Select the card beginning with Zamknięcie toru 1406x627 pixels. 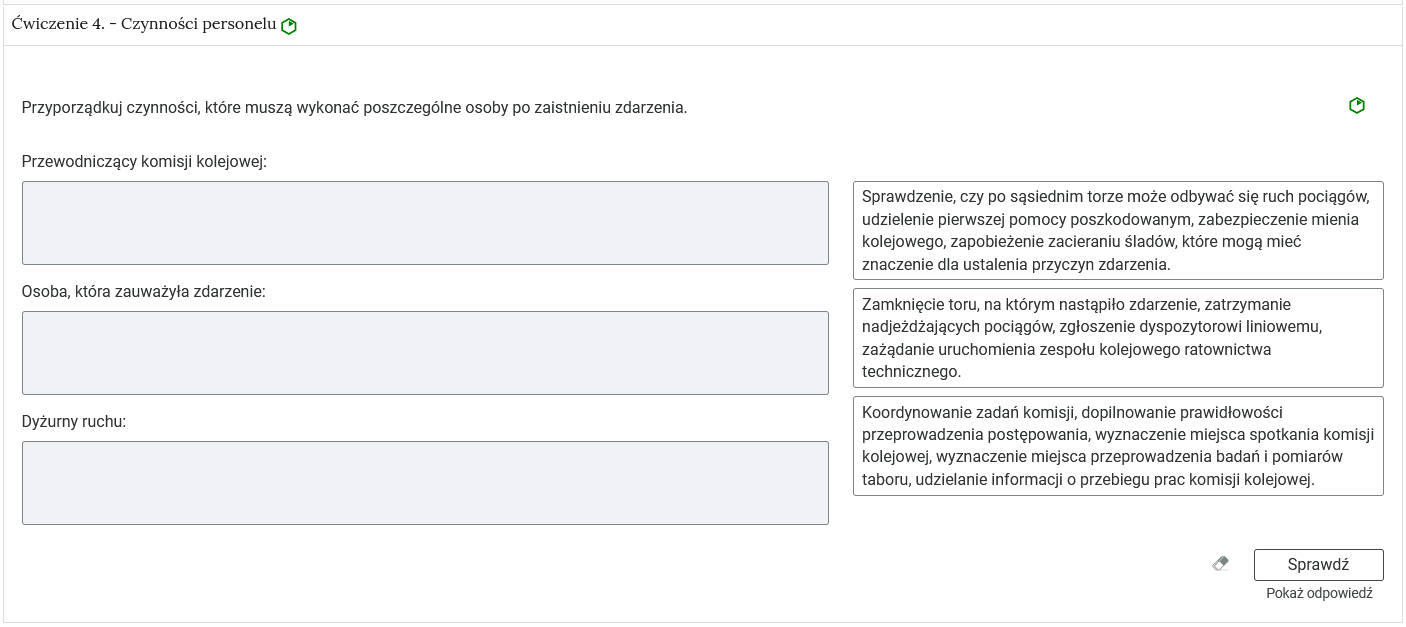tap(1118, 338)
